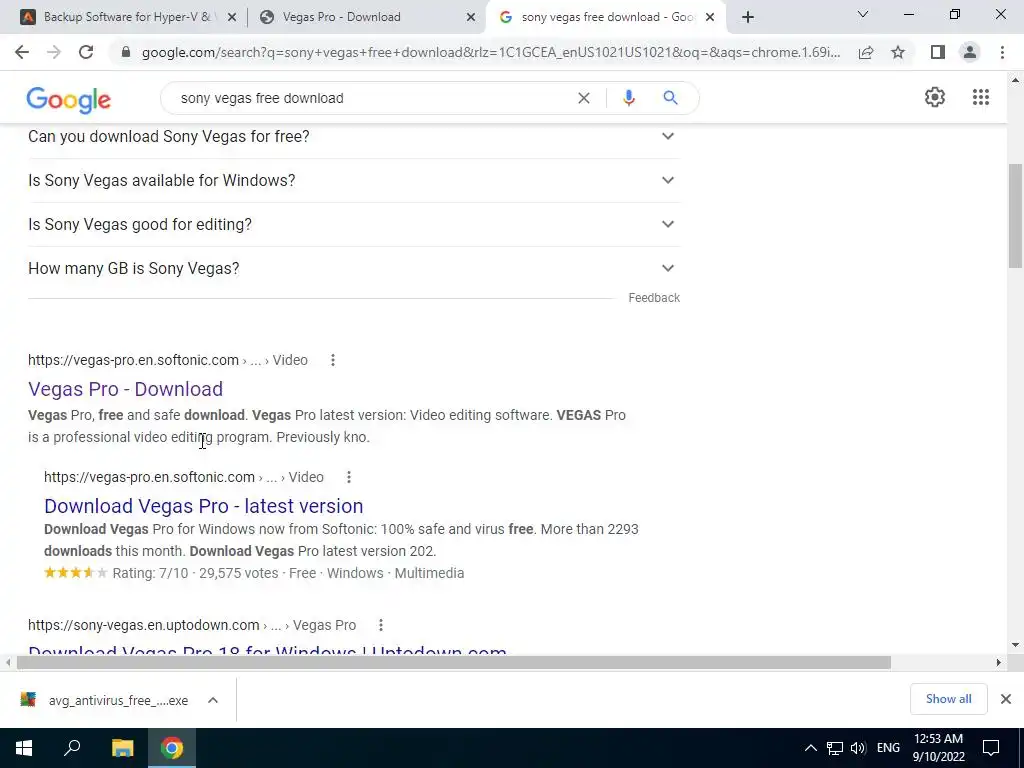Open the Uptodown Vegas Pro 18 result
Viewport: 1024px width, 768px height.
click(268, 650)
